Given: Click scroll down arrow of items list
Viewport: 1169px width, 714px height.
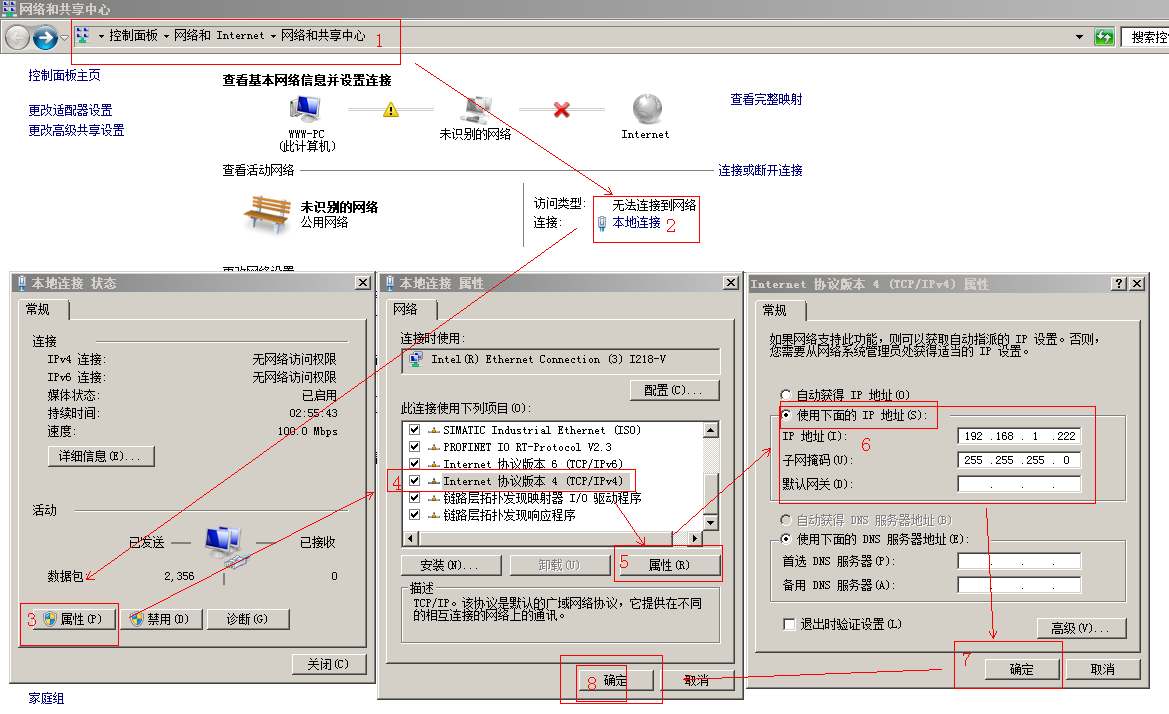Looking at the screenshot, I should (710, 522).
